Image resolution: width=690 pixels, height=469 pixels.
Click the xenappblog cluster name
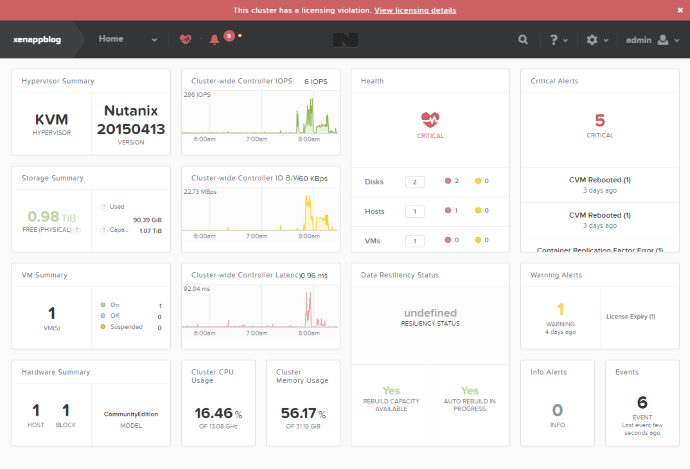coord(37,40)
